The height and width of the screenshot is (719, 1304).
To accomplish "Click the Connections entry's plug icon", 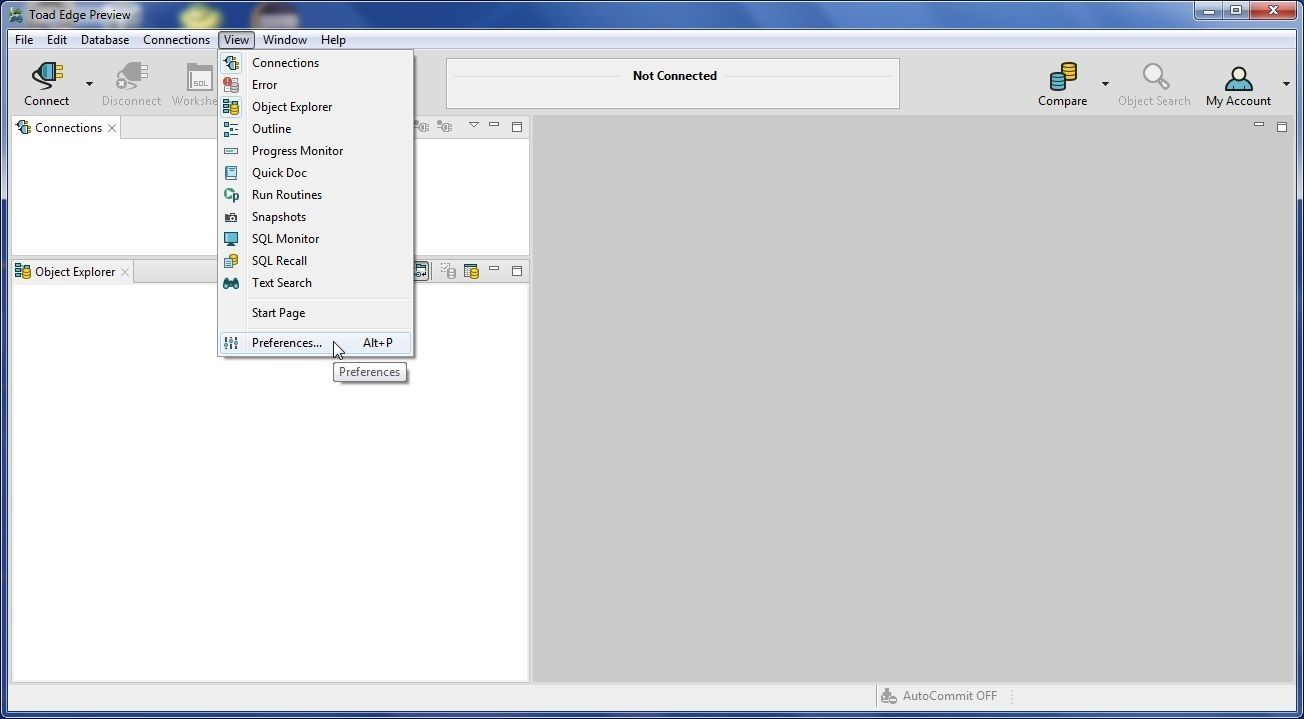I will [x=231, y=63].
